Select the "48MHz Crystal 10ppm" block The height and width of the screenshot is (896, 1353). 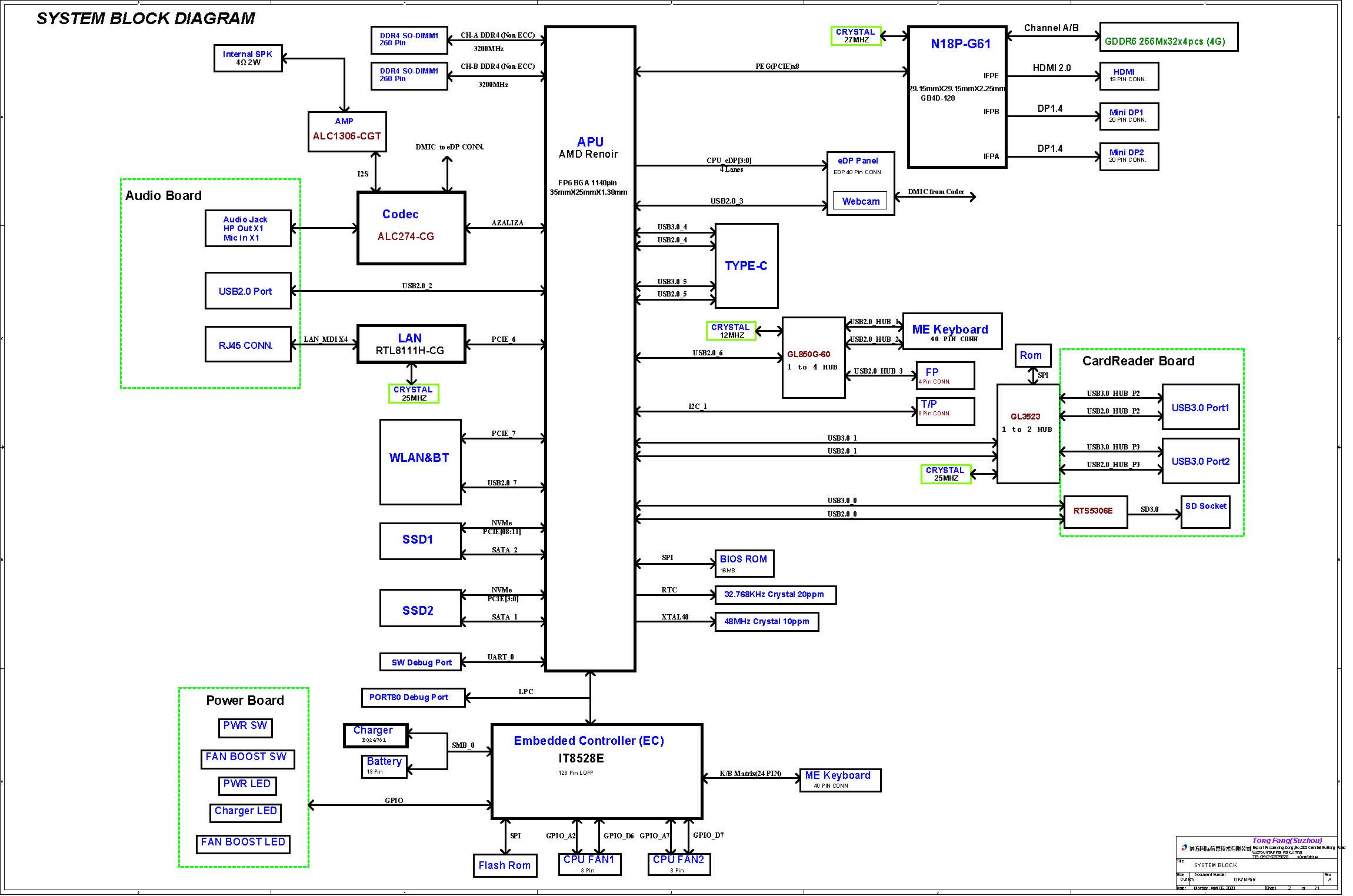pos(767,622)
